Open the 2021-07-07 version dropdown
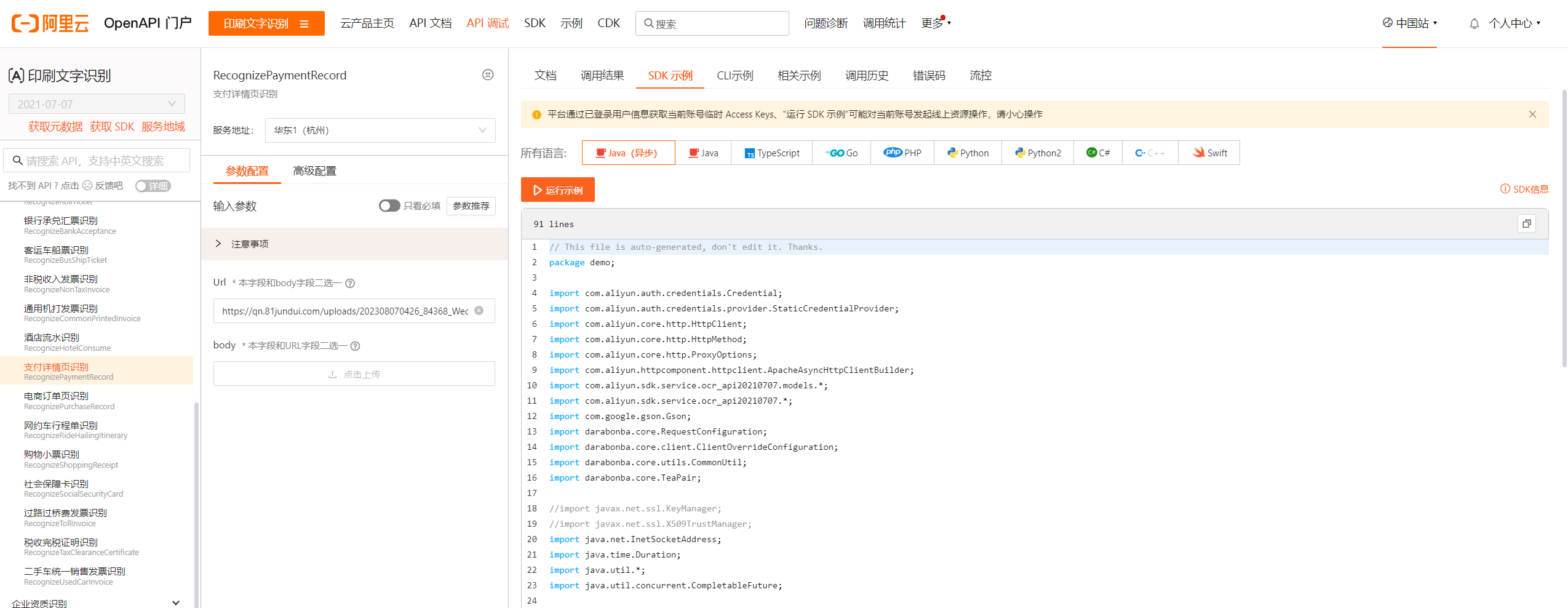Image resolution: width=1568 pixels, height=608 pixels. click(97, 104)
